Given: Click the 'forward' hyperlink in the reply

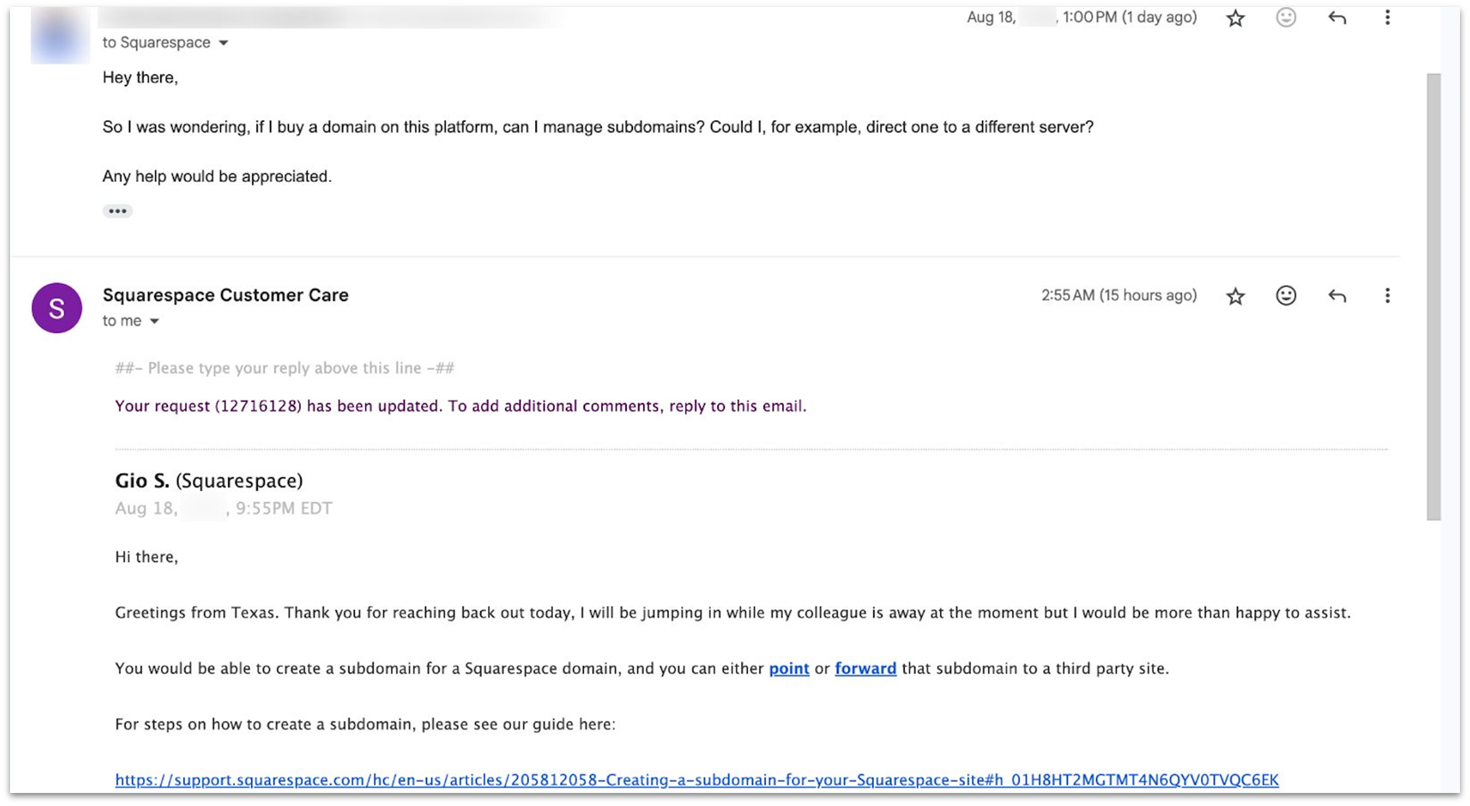Looking at the screenshot, I should (865, 668).
